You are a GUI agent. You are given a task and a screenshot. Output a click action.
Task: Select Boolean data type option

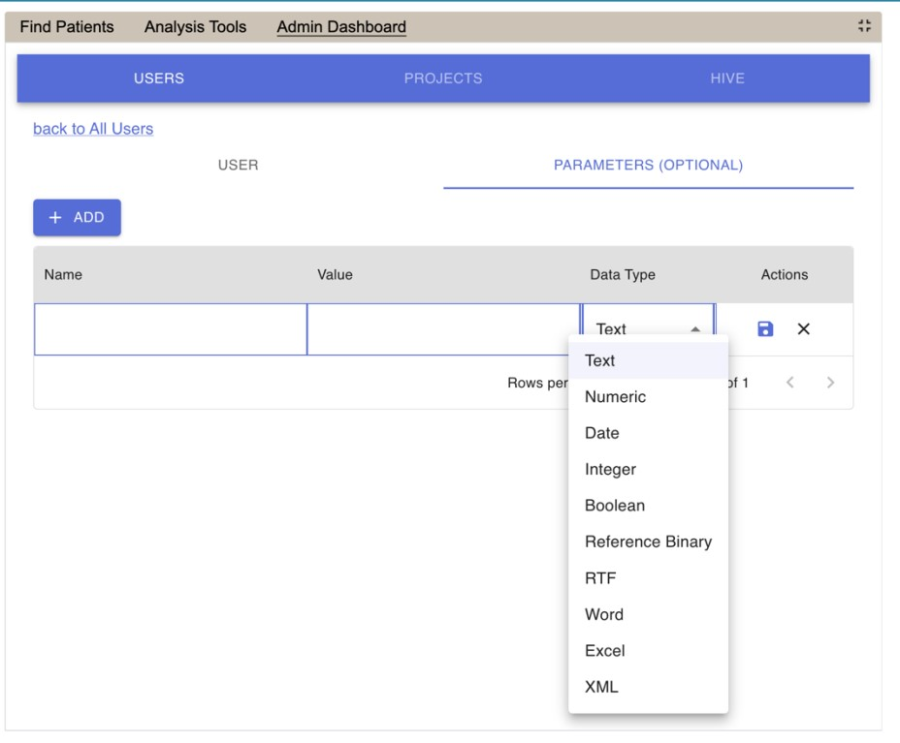point(614,506)
